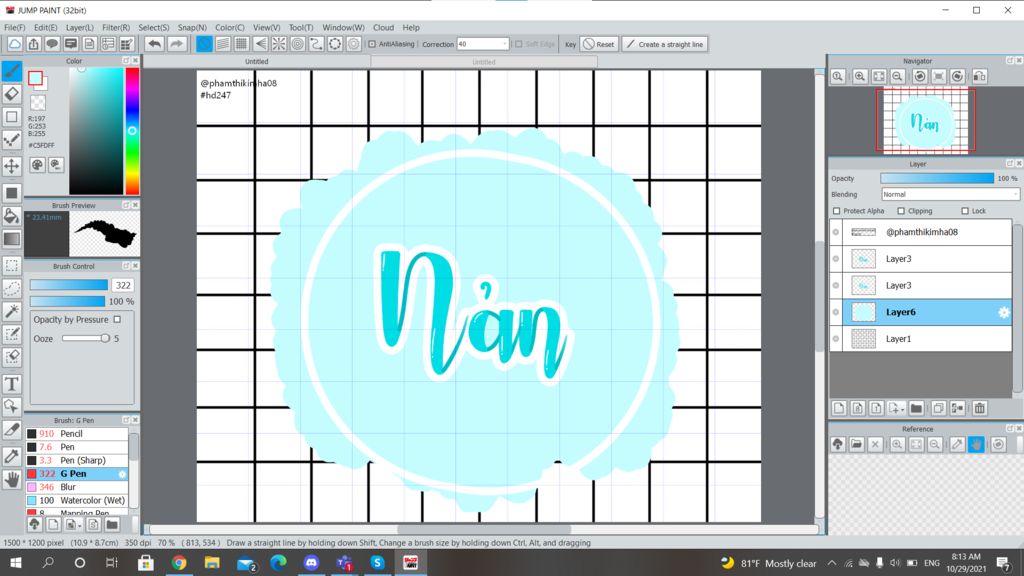Turn on the Concentric circle snap guide
The height and width of the screenshot is (576, 1024).
click(x=298, y=44)
